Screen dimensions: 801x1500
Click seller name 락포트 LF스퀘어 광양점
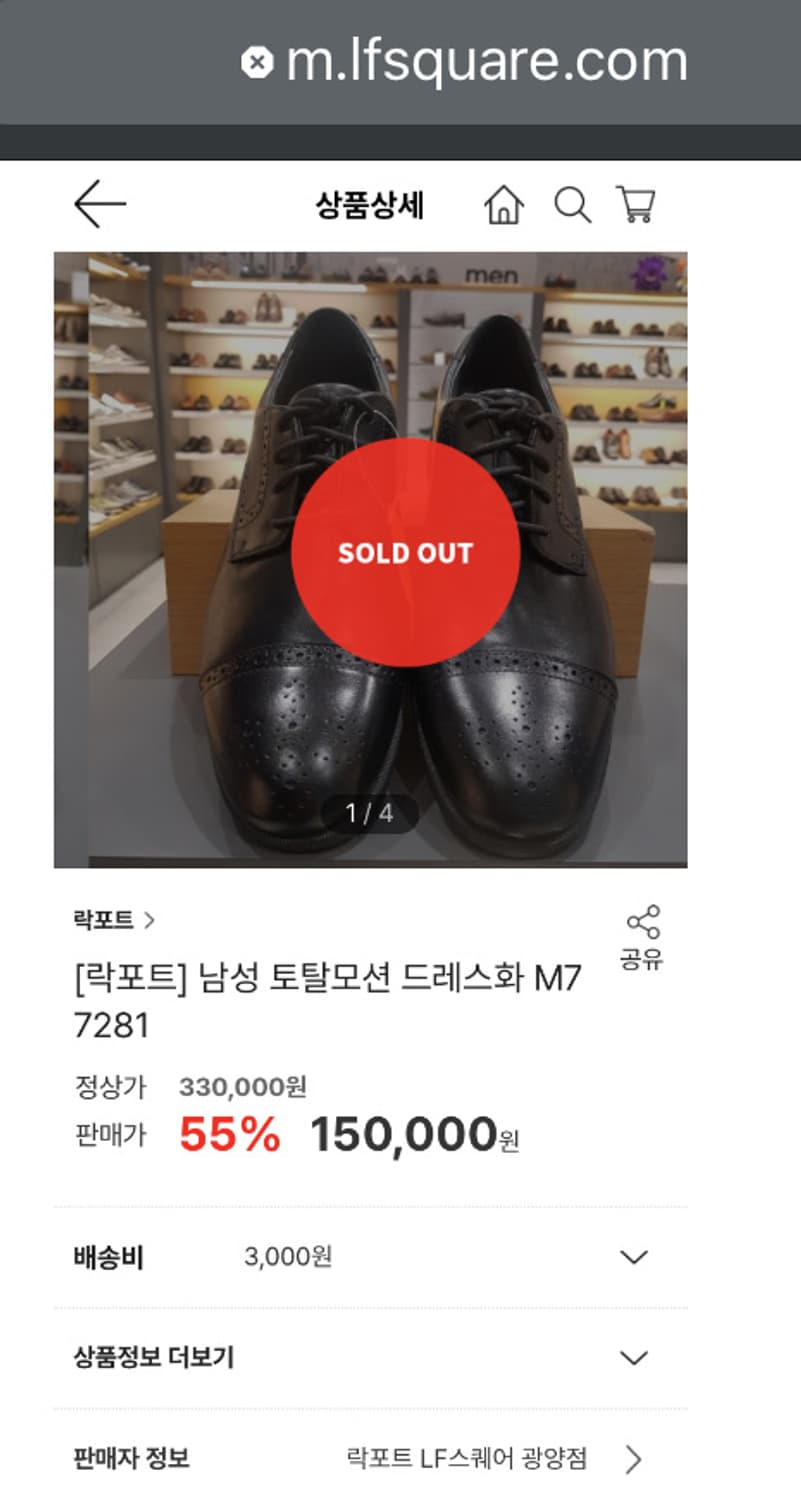coord(466,1459)
